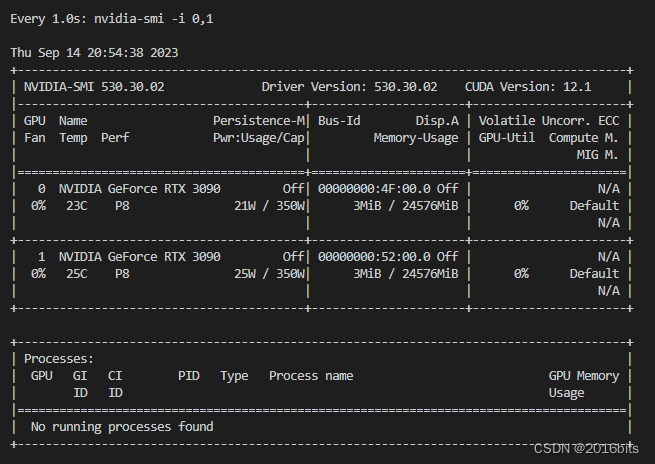Click the 'Compute M.' header
The width and height of the screenshot is (655, 464).
[584, 138]
